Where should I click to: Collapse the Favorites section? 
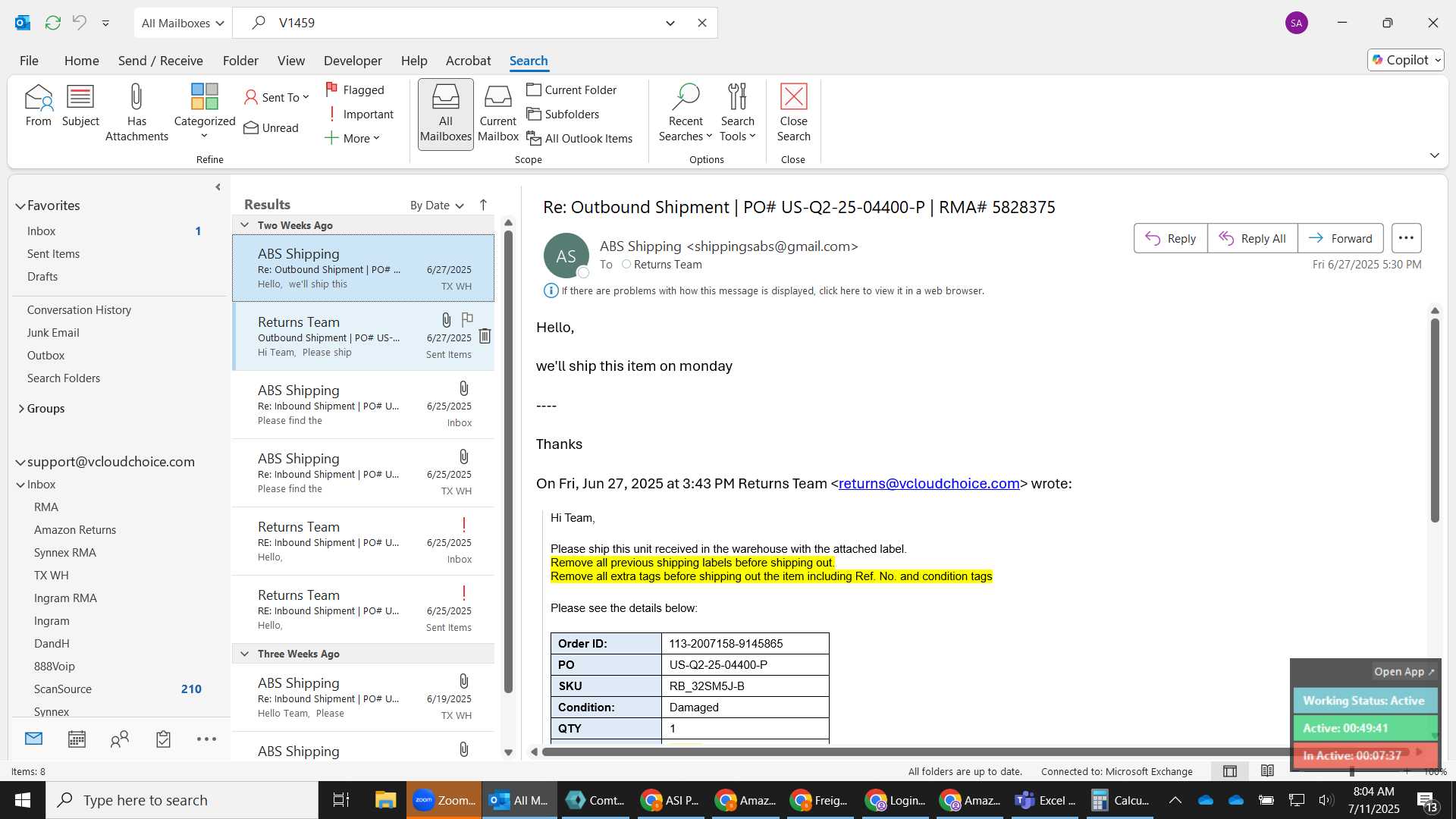coord(20,206)
